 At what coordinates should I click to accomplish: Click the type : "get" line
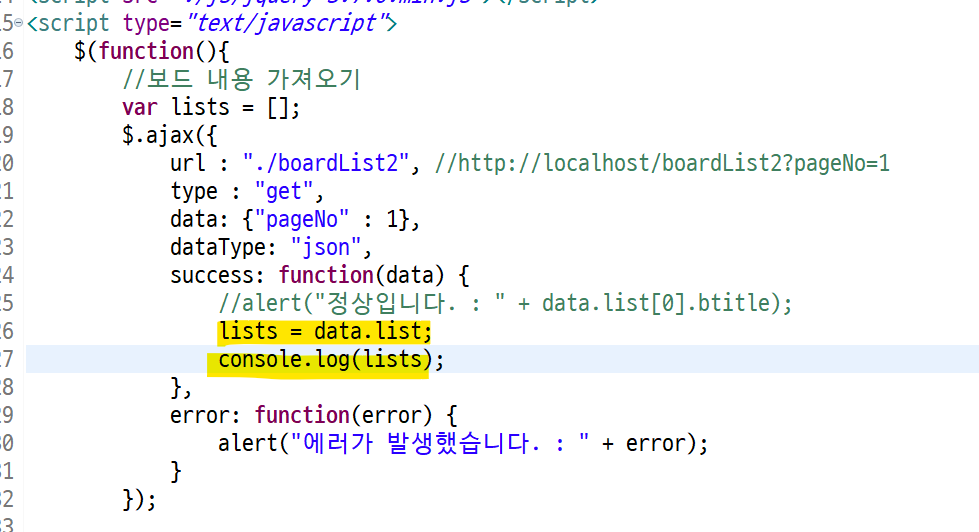247,191
